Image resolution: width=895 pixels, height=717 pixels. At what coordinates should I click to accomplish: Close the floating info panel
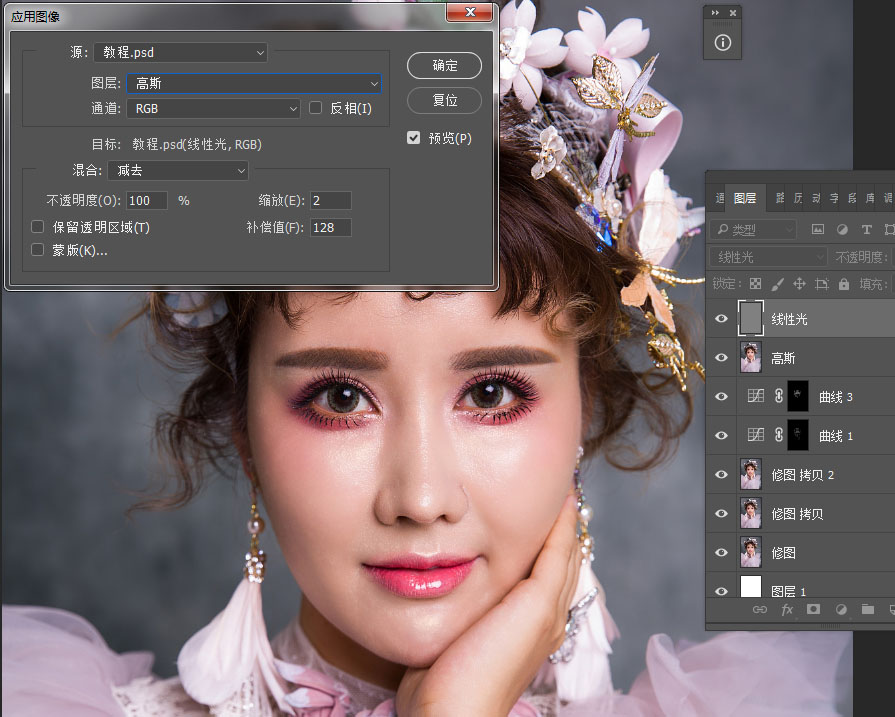coord(733,13)
